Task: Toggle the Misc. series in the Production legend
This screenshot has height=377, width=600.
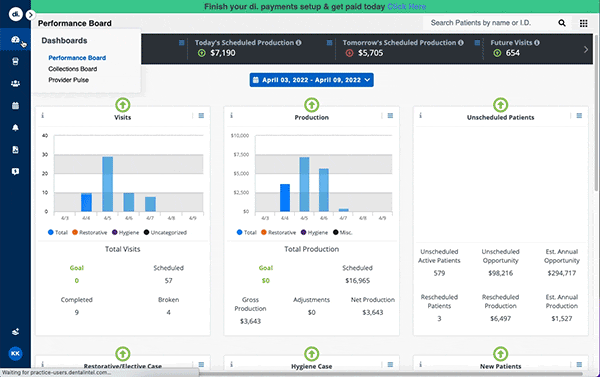Action: click(343, 232)
